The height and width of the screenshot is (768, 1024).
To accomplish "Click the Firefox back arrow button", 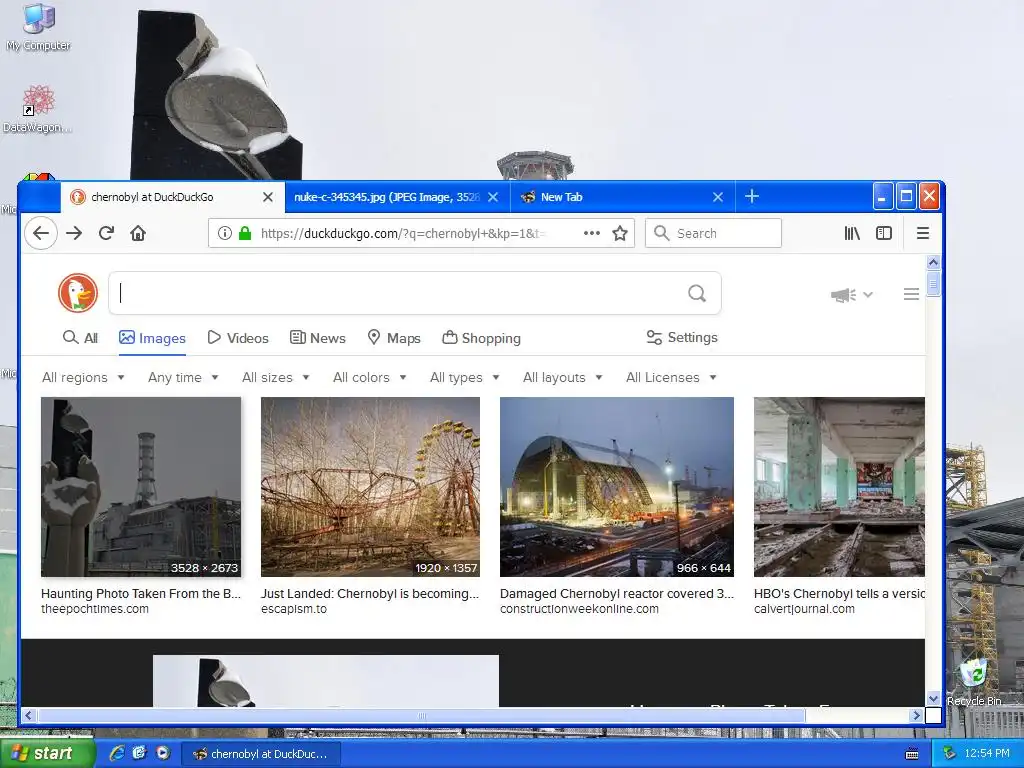I will click(x=40, y=233).
